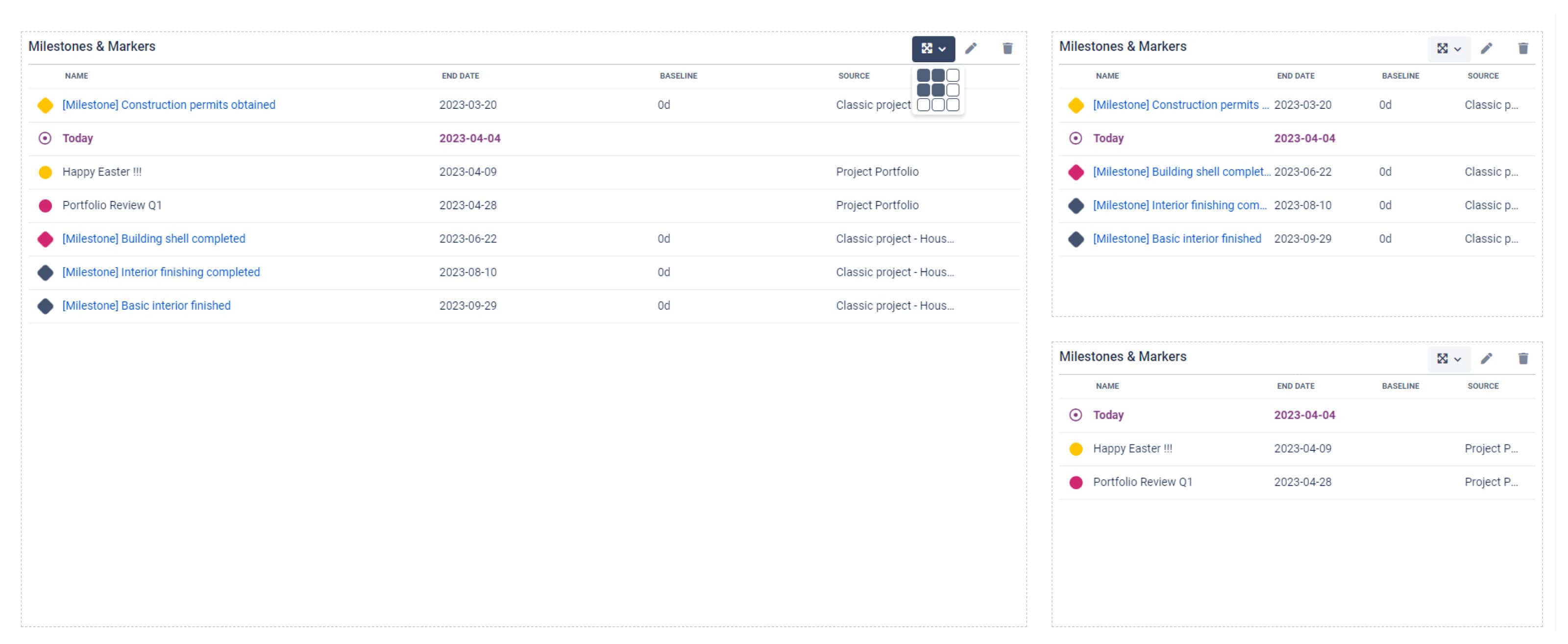The width and height of the screenshot is (1568, 644).
Task: Sort by NAME column in left widget
Action: point(77,76)
